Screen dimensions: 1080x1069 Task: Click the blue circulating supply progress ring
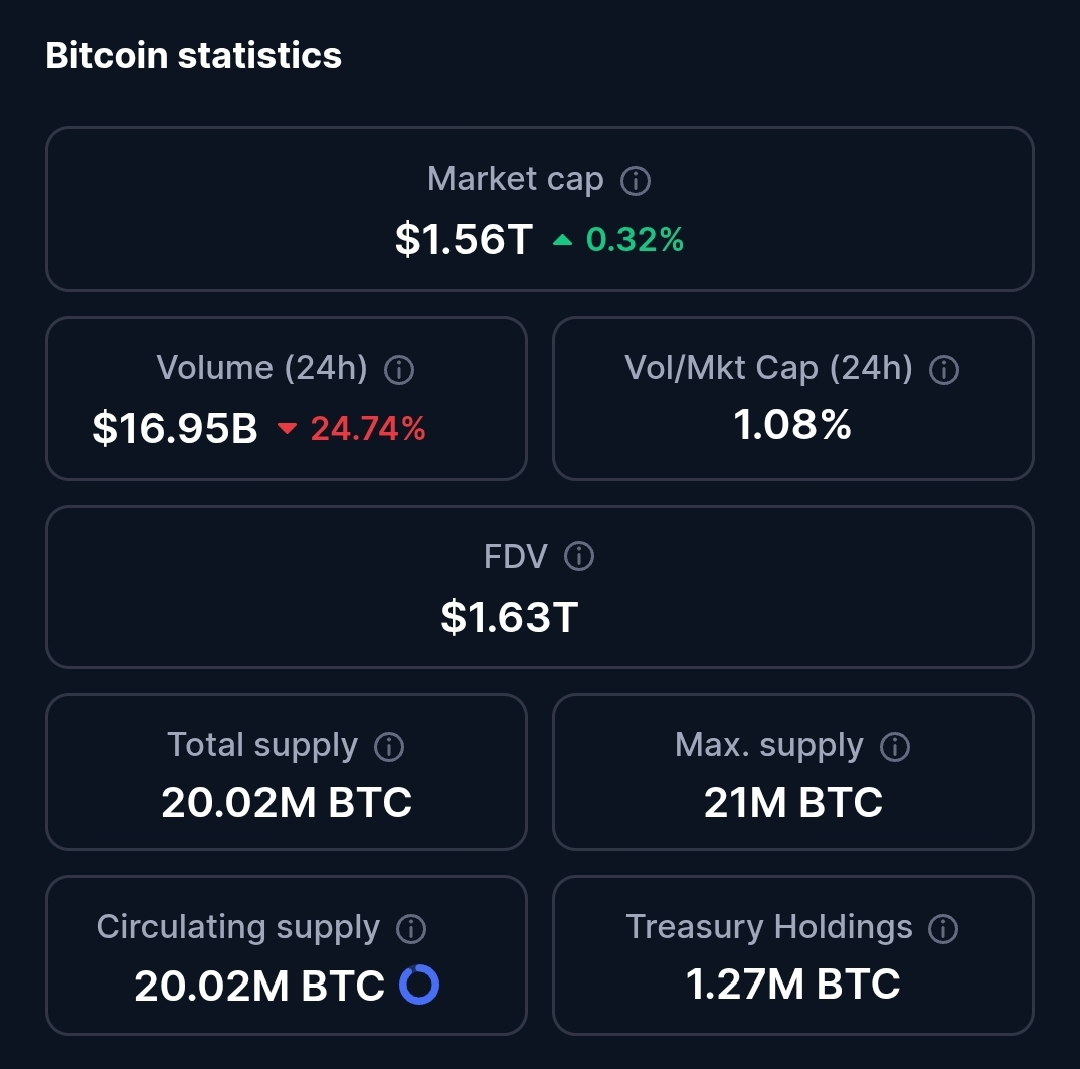419,985
